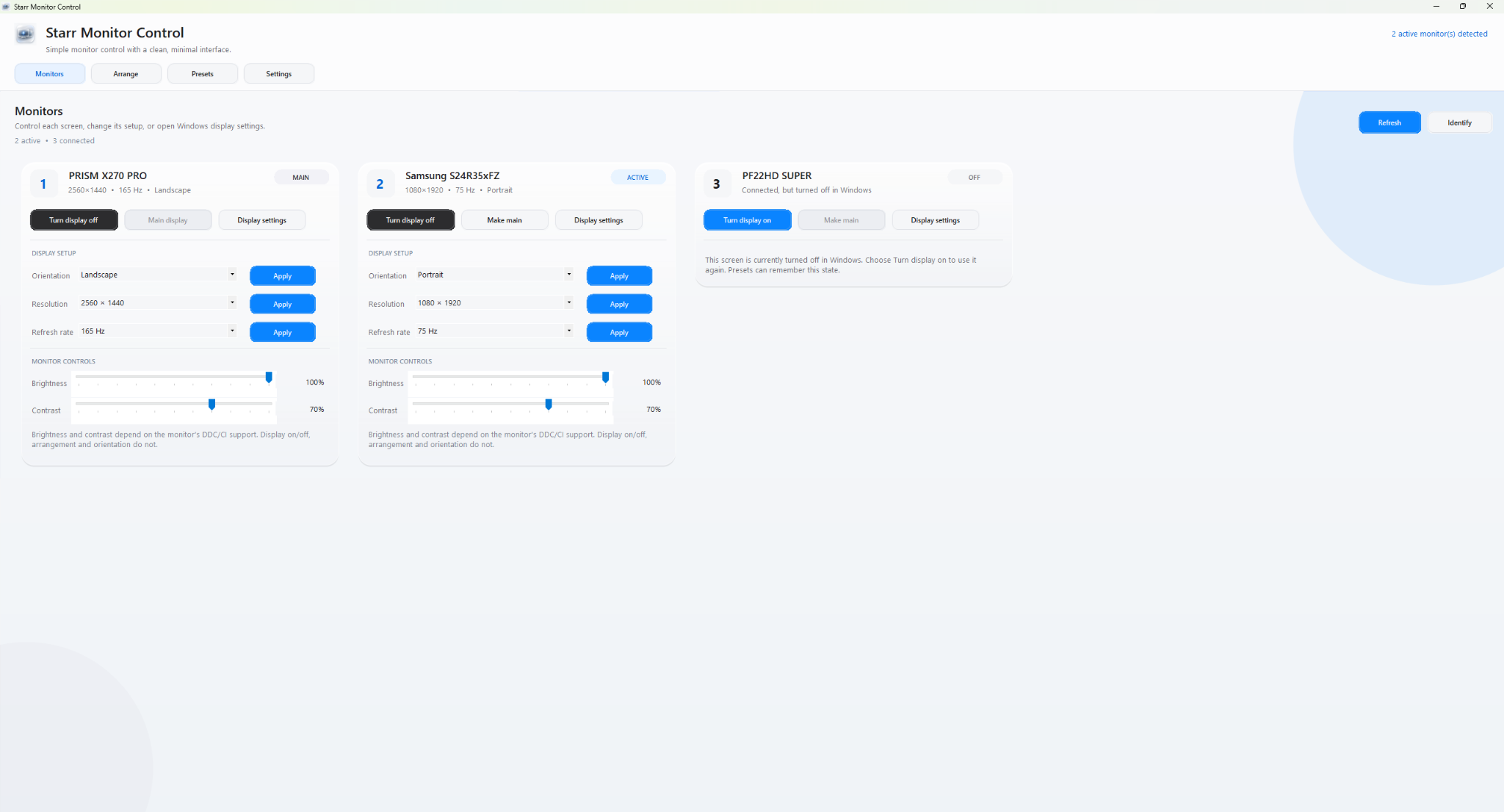Apply 75 Hz refresh rate

pos(619,333)
